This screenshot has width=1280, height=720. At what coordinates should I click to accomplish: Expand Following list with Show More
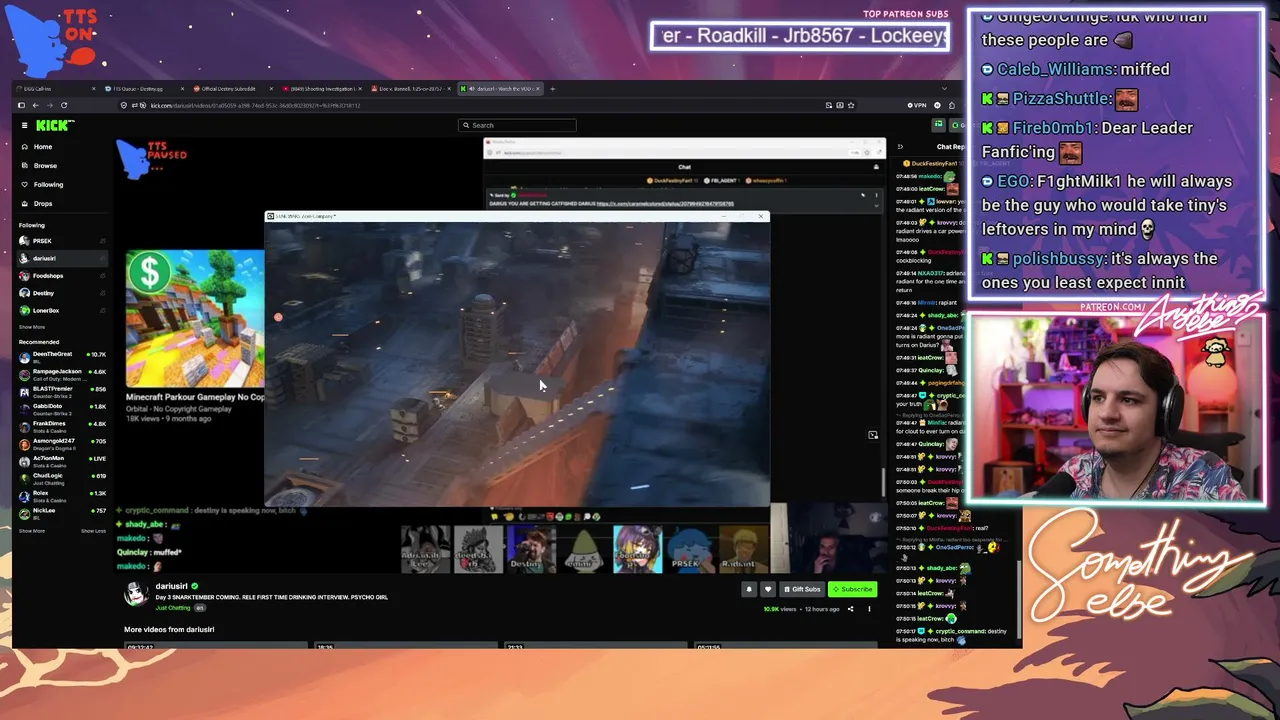point(31,327)
